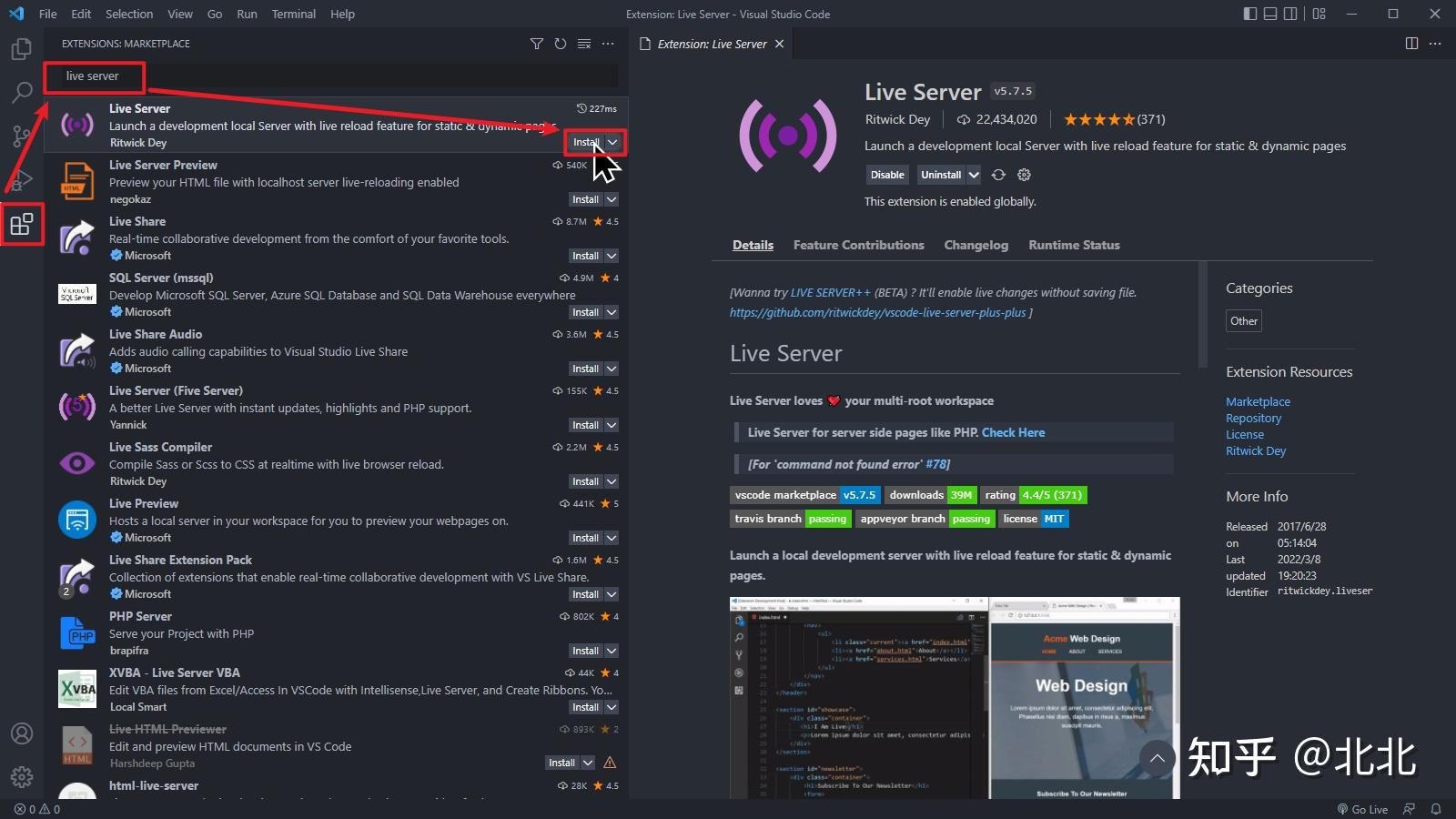Open the Search view

(x=22, y=92)
